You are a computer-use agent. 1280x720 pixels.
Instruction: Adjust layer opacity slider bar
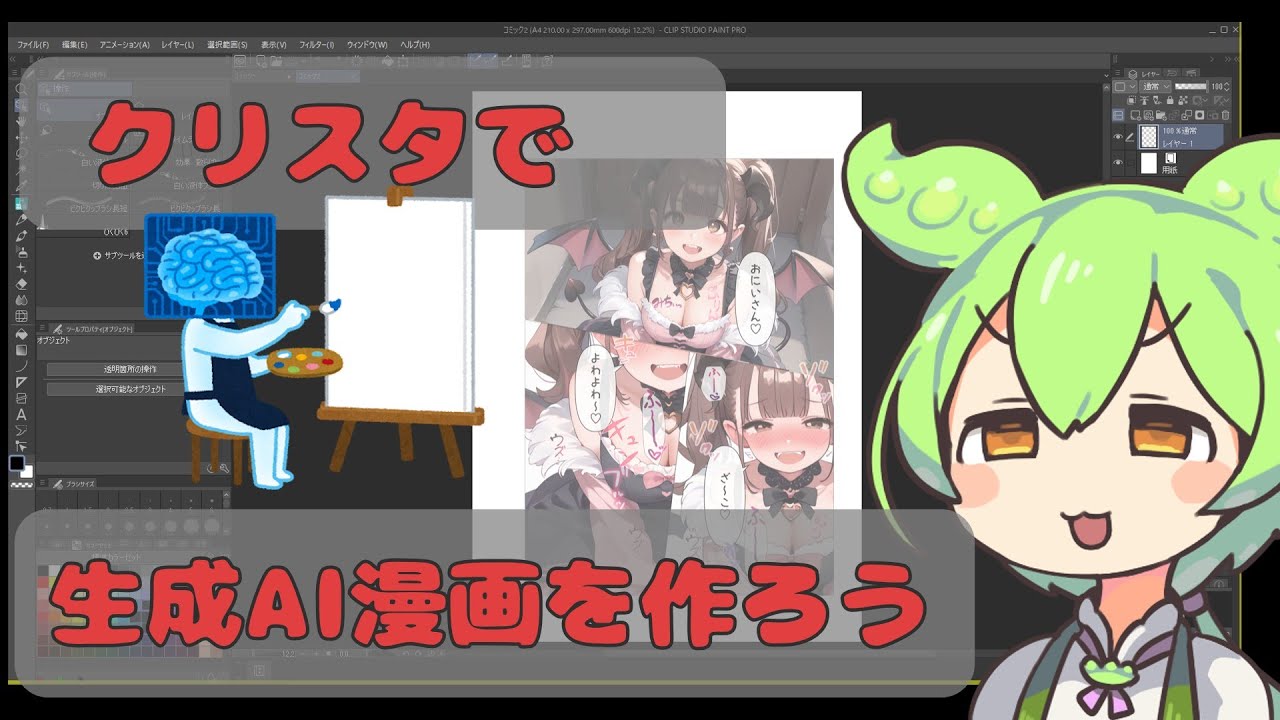pyautogui.click(x=1191, y=87)
